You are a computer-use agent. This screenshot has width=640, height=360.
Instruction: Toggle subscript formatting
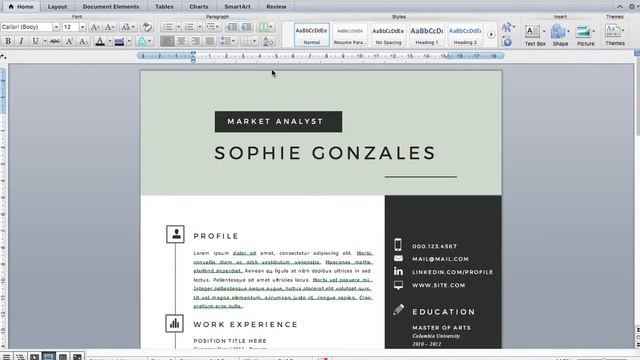point(83,41)
